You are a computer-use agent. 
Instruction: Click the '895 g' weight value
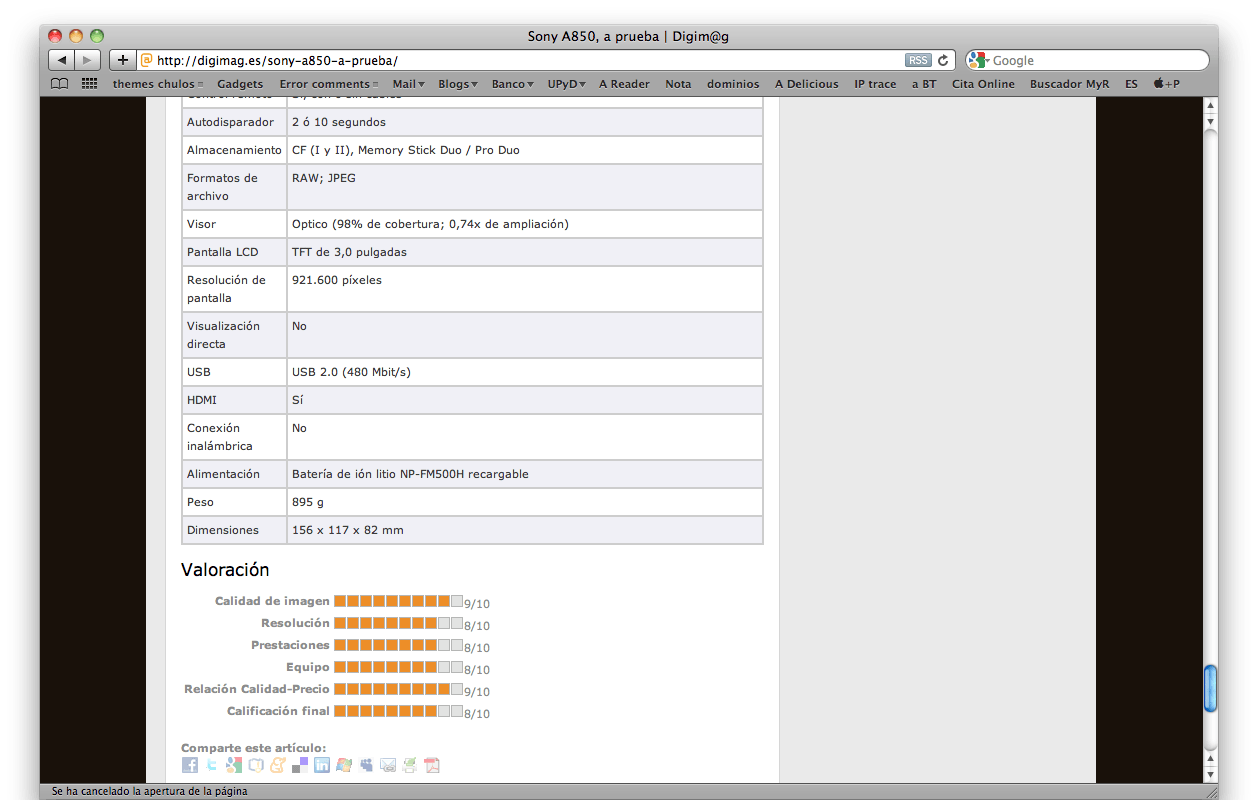click(x=308, y=502)
